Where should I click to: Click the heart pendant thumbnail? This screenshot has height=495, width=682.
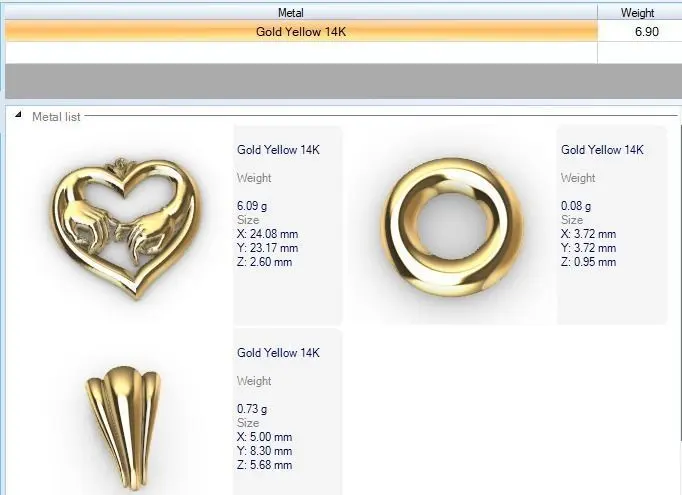coord(127,227)
